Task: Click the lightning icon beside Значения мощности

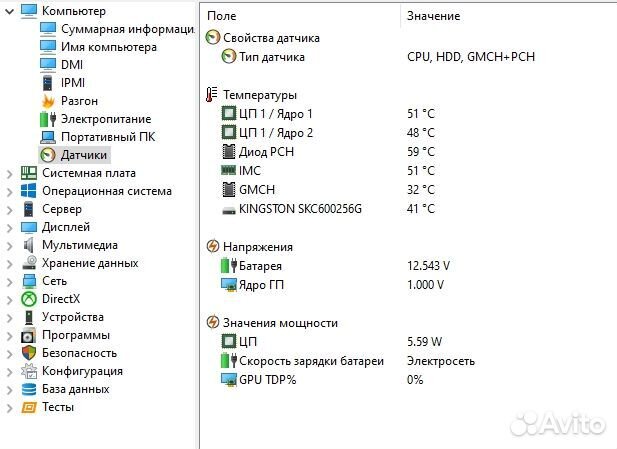Action: [212, 322]
